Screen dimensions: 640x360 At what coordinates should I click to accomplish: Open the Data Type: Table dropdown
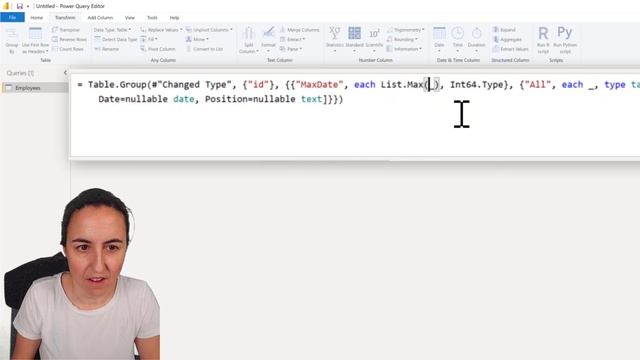point(112,30)
